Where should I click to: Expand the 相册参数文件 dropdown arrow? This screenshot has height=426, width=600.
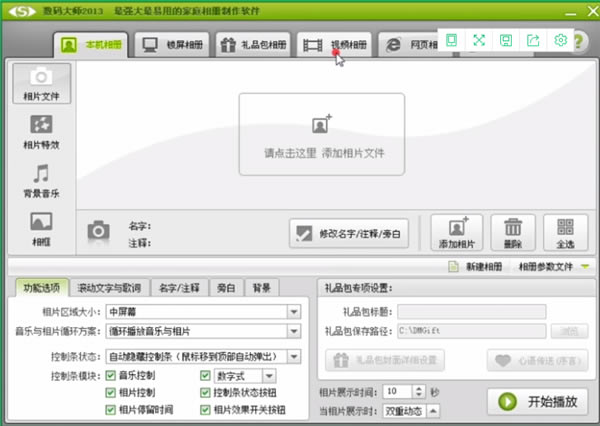(x=585, y=266)
